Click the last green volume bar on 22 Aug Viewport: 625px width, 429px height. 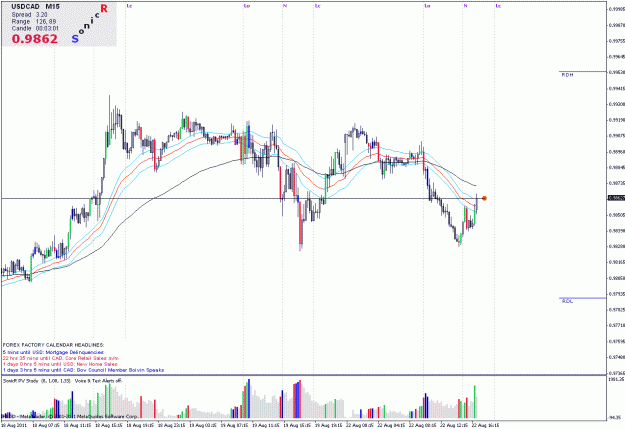pos(475,402)
